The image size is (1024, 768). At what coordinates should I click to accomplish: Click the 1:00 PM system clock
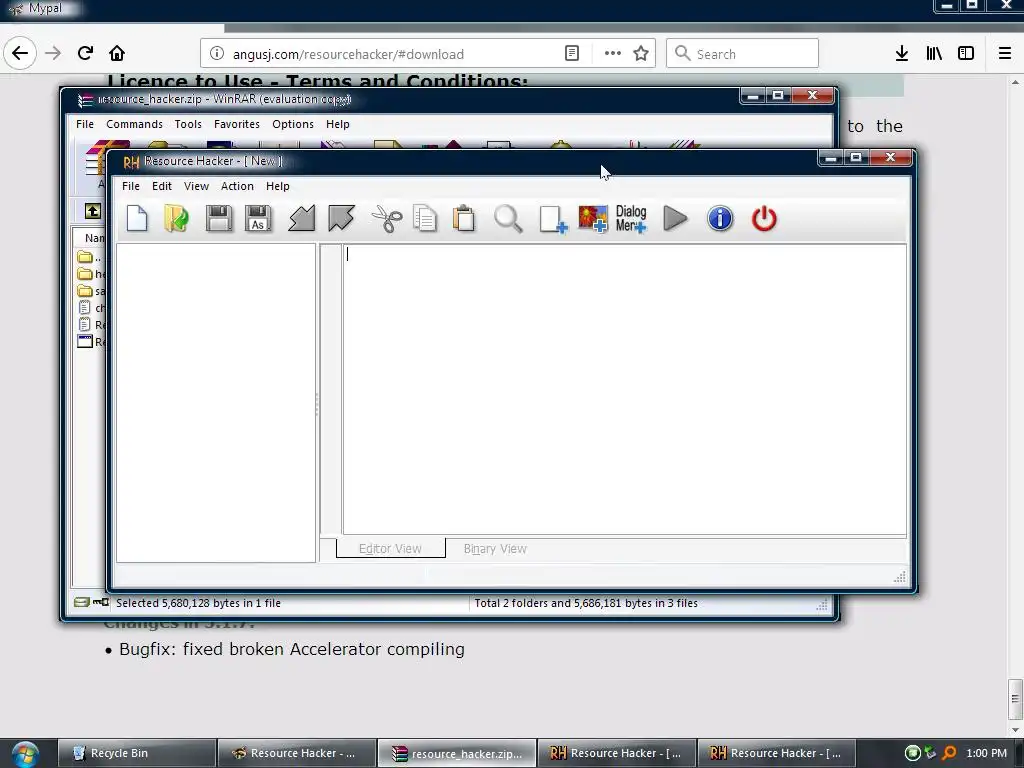coord(986,753)
